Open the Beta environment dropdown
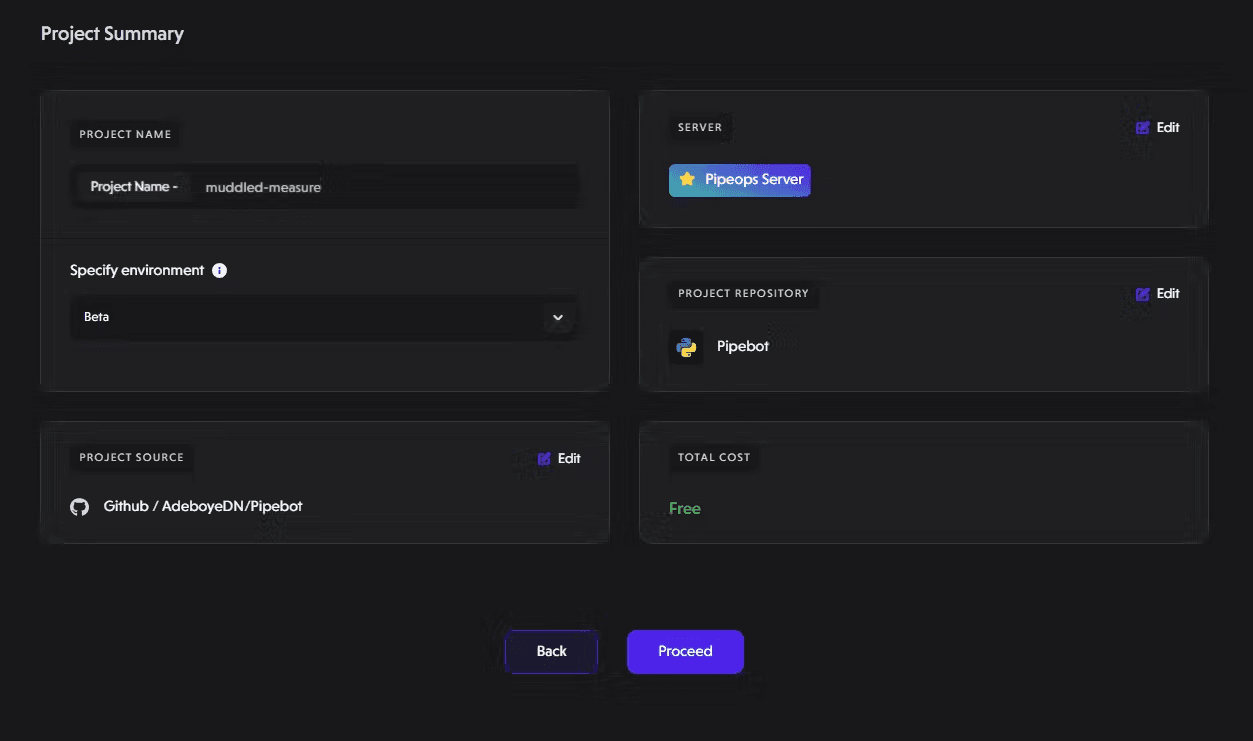The image size is (1253, 741). (324, 317)
